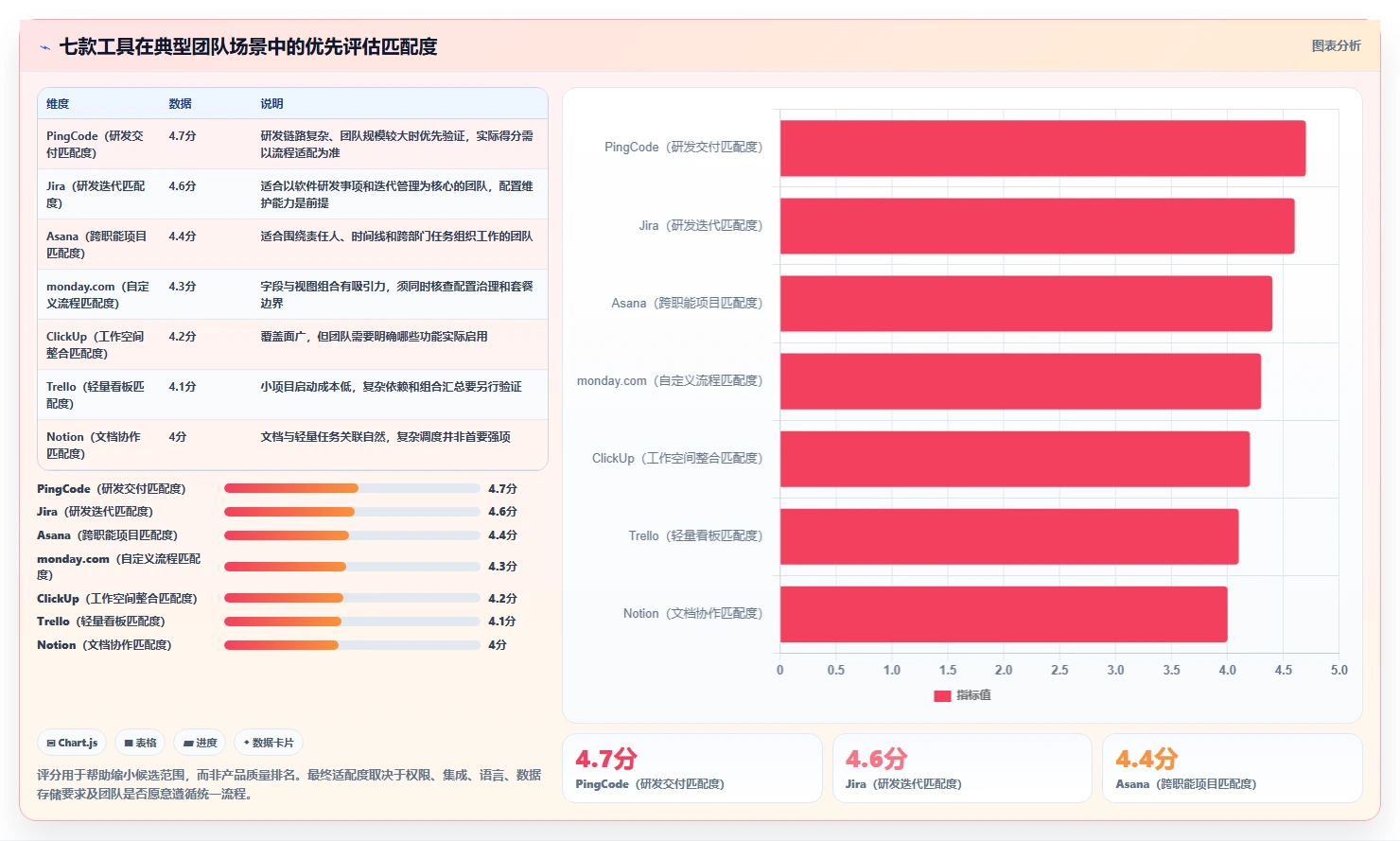Click the Notion 4分 progress bar
This screenshot has width=1400, height=841.
tap(352, 645)
